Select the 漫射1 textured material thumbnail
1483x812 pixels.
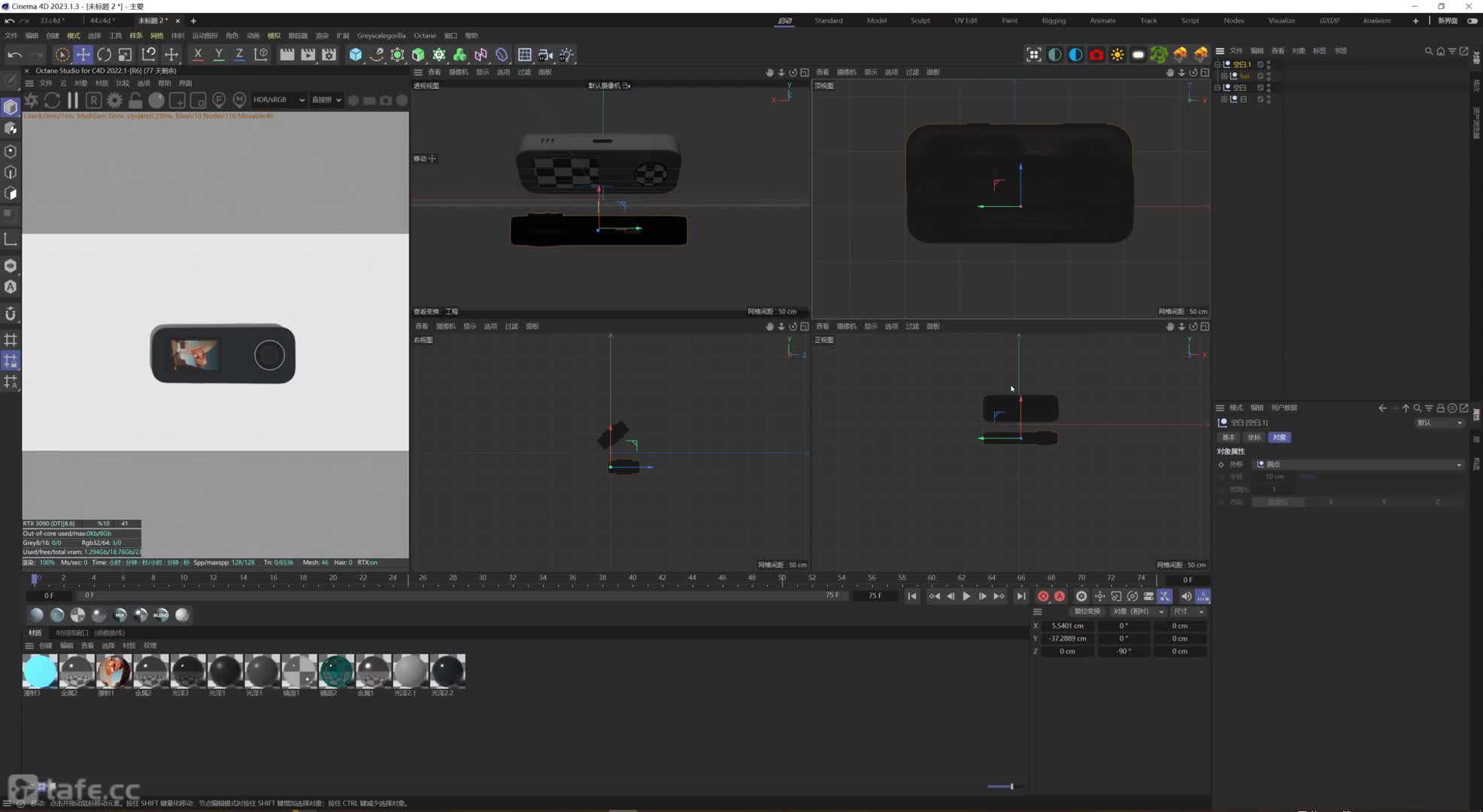coord(114,671)
